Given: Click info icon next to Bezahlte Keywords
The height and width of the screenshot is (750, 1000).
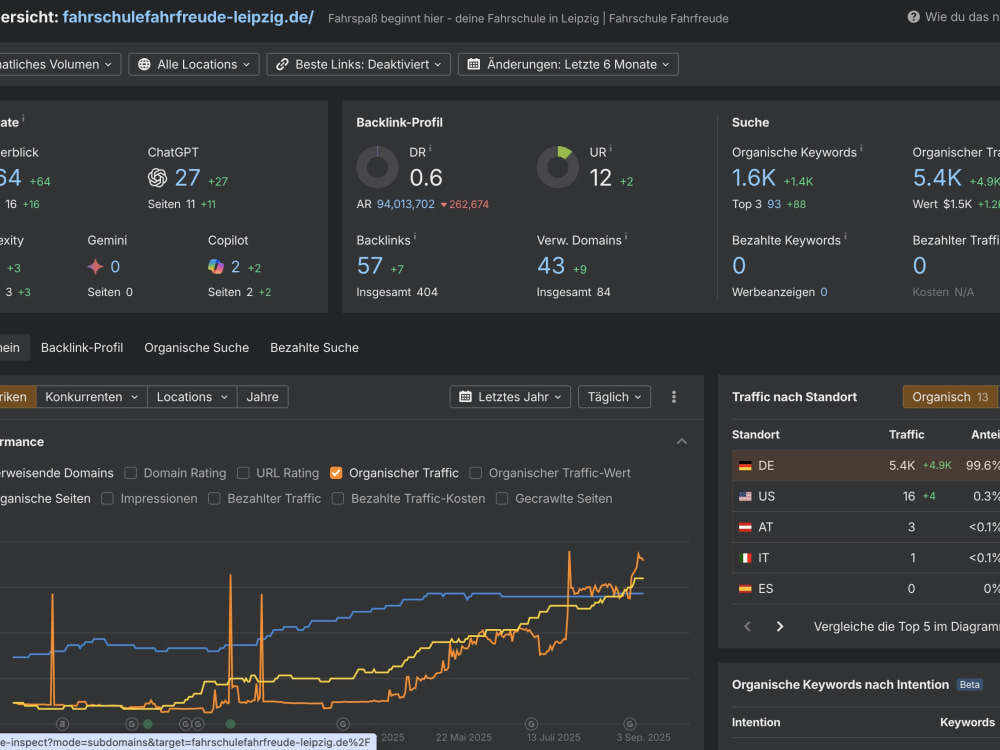Looking at the screenshot, I should click(846, 237).
